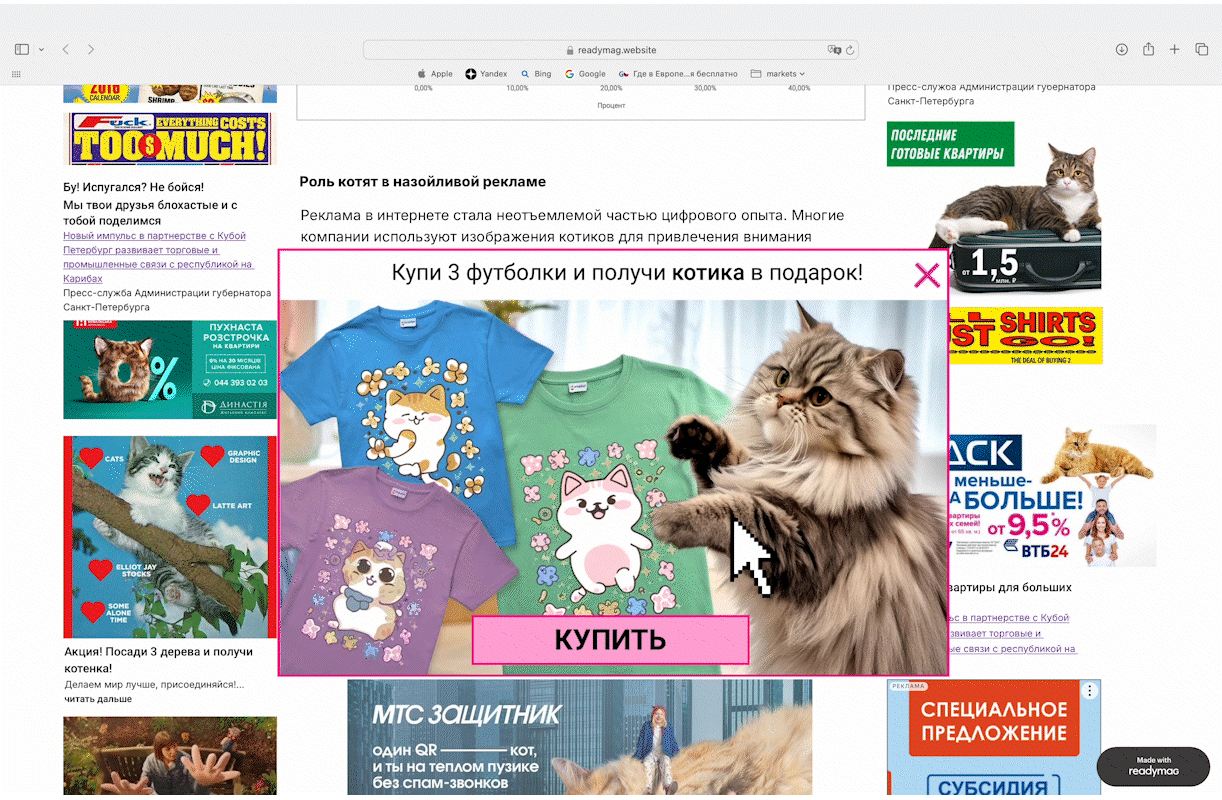Open the downloads icon in toolbar
Screen dimensions: 1222x800
[x=1122, y=49]
